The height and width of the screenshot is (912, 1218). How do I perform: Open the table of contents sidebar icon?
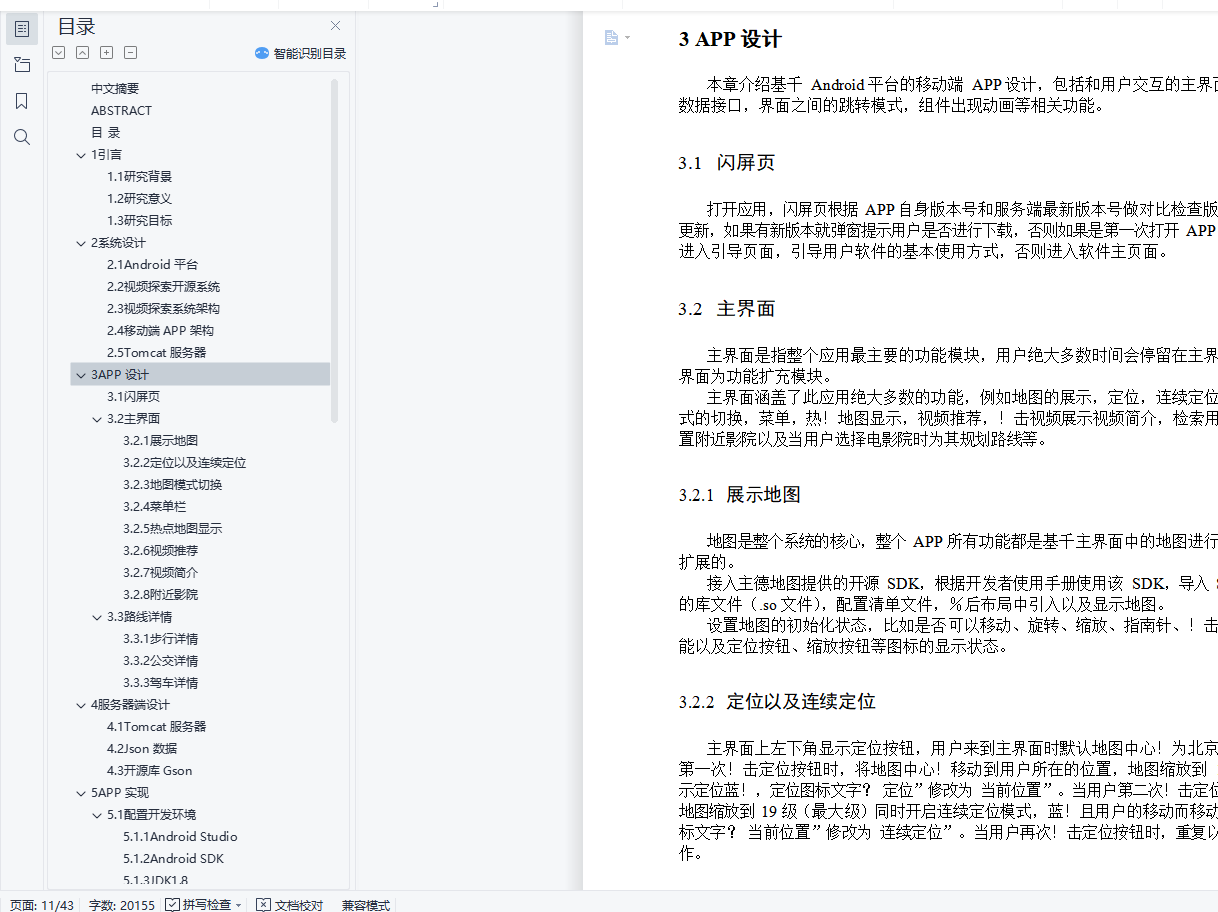pos(22,29)
